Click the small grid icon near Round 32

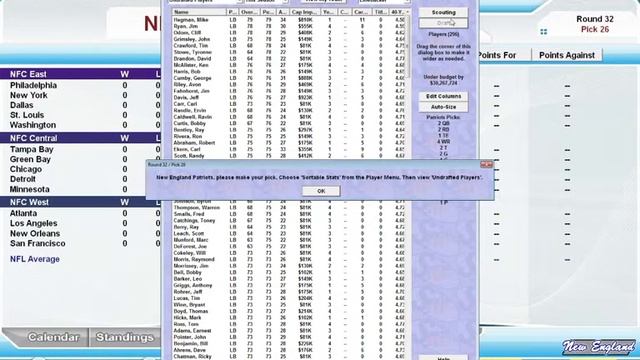543,32
